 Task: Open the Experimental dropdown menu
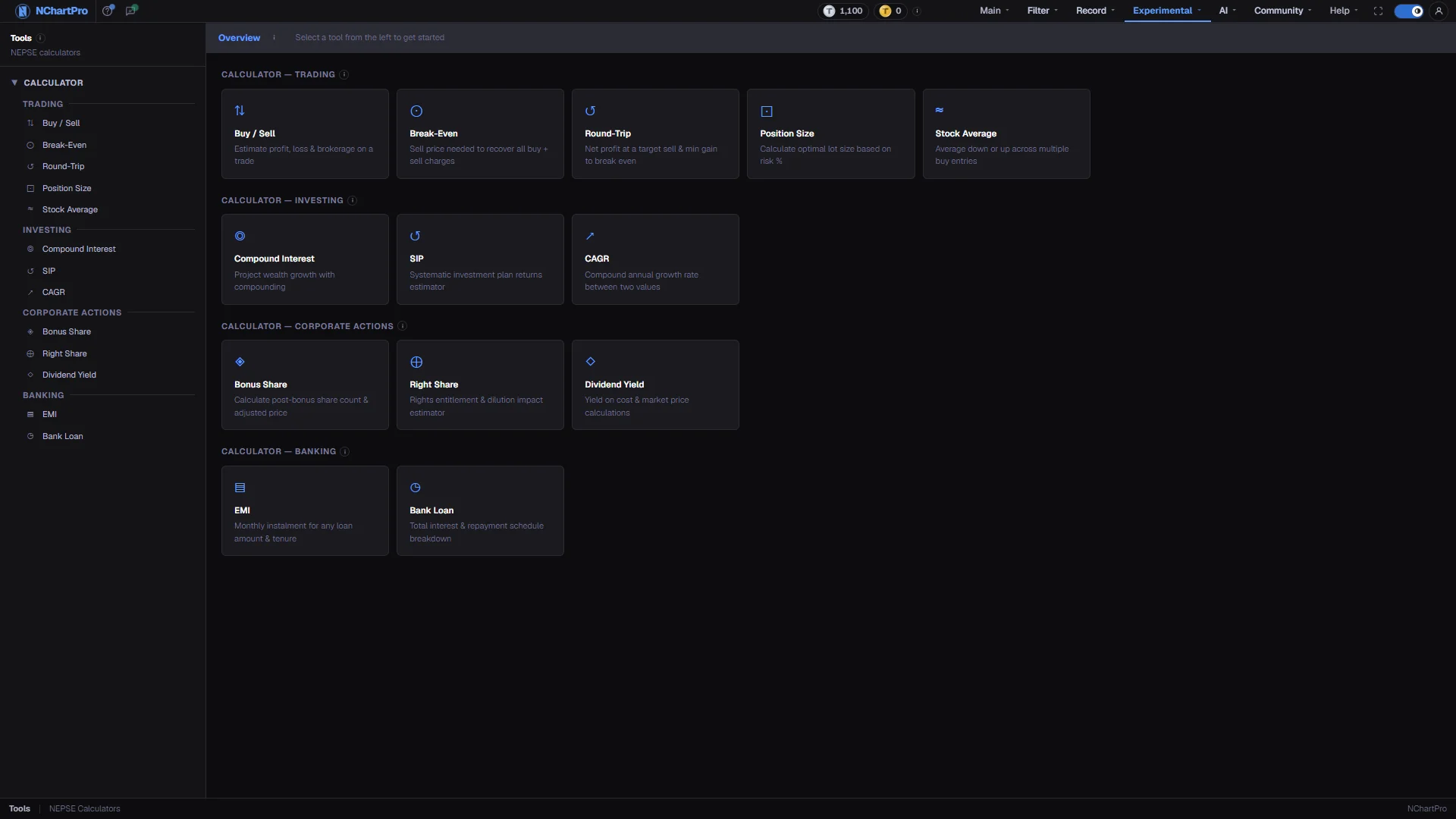[x=1167, y=11]
